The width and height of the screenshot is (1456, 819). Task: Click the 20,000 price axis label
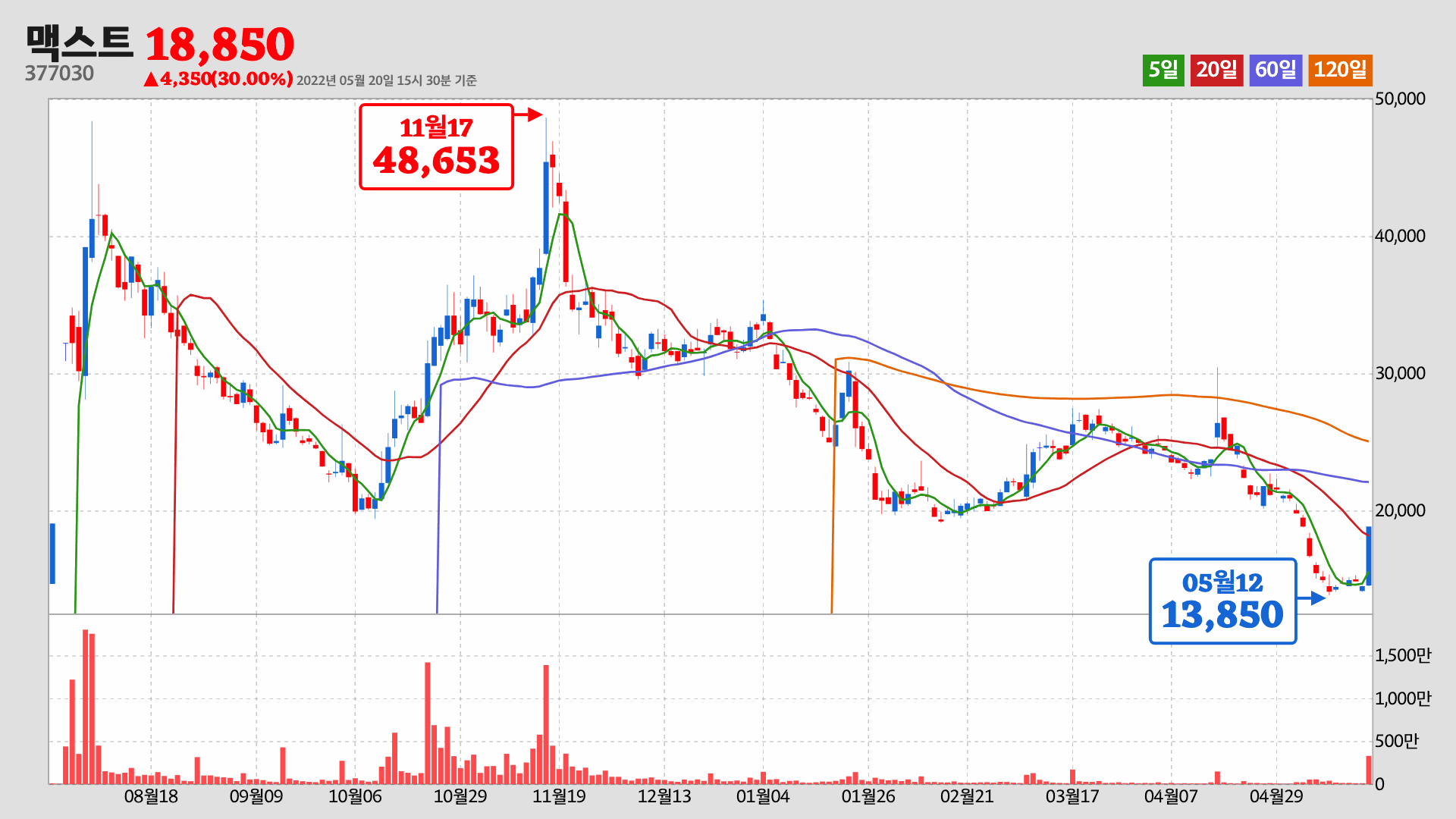click(x=1400, y=510)
